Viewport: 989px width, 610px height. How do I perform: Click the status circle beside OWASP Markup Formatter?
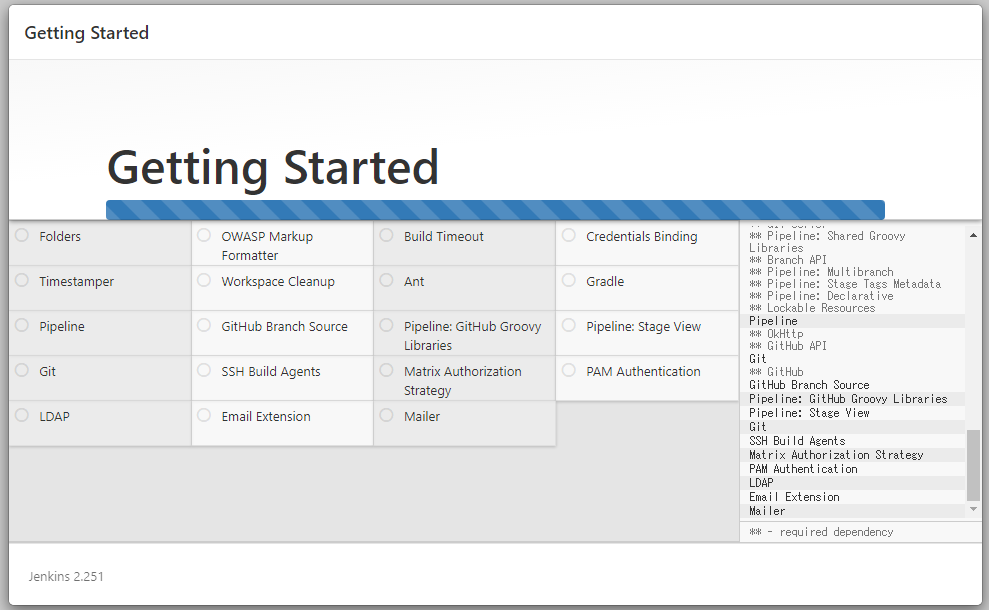(x=204, y=235)
